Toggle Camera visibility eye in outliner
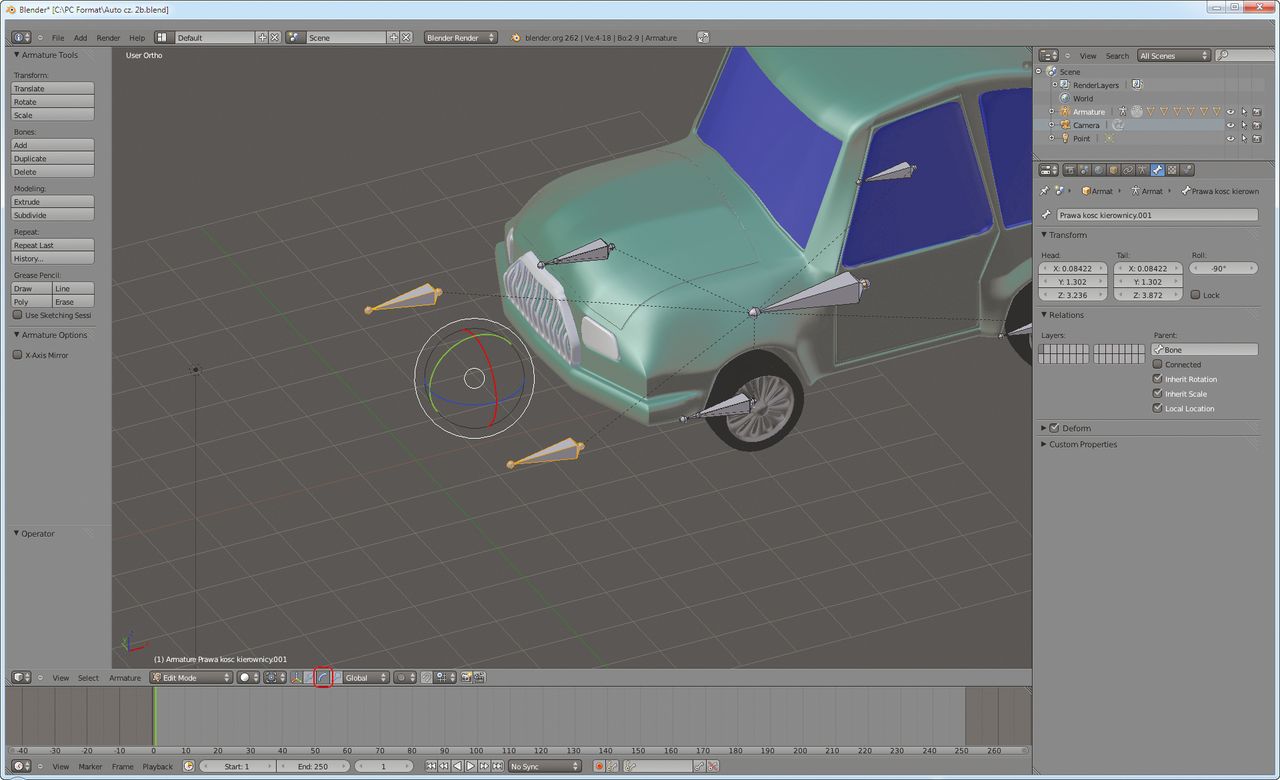Image resolution: width=1280 pixels, height=780 pixels. pos(1231,125)
